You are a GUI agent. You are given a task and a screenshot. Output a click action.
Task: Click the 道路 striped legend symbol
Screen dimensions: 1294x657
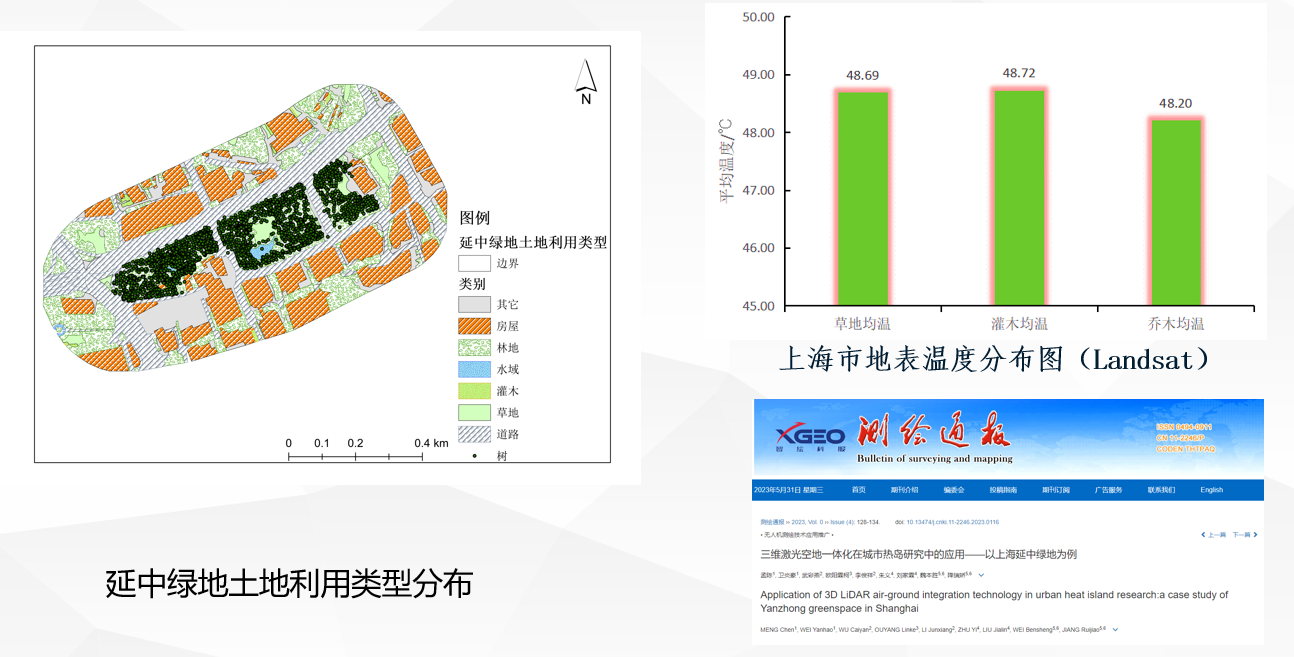click(x=474, y=434)
